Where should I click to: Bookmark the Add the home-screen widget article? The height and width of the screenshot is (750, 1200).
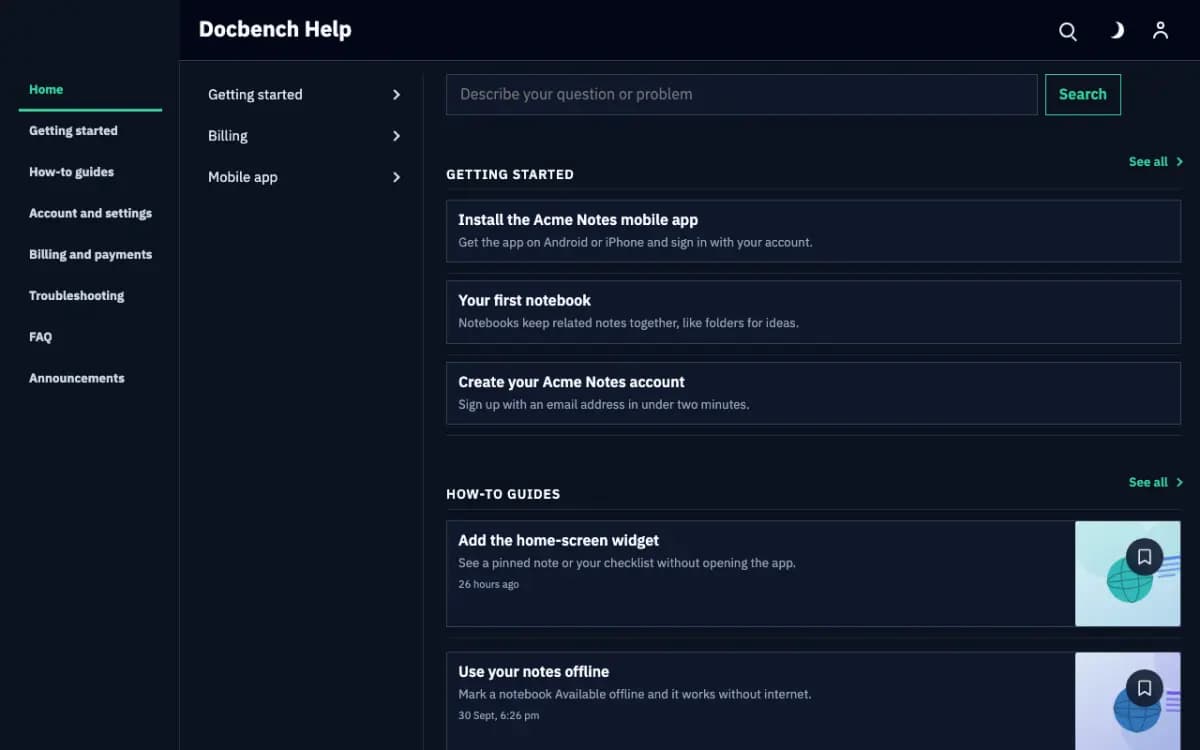point(1144,557)
